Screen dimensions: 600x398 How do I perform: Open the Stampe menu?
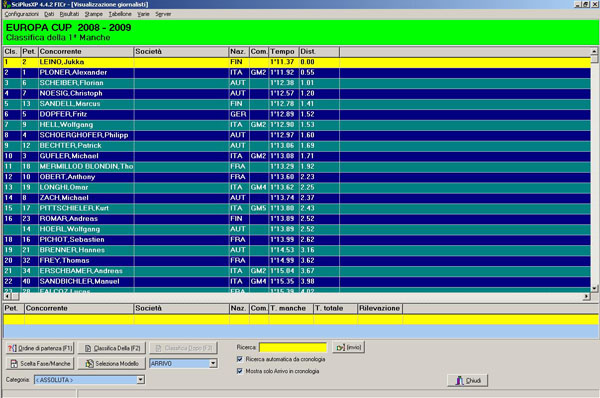point(94,14)
